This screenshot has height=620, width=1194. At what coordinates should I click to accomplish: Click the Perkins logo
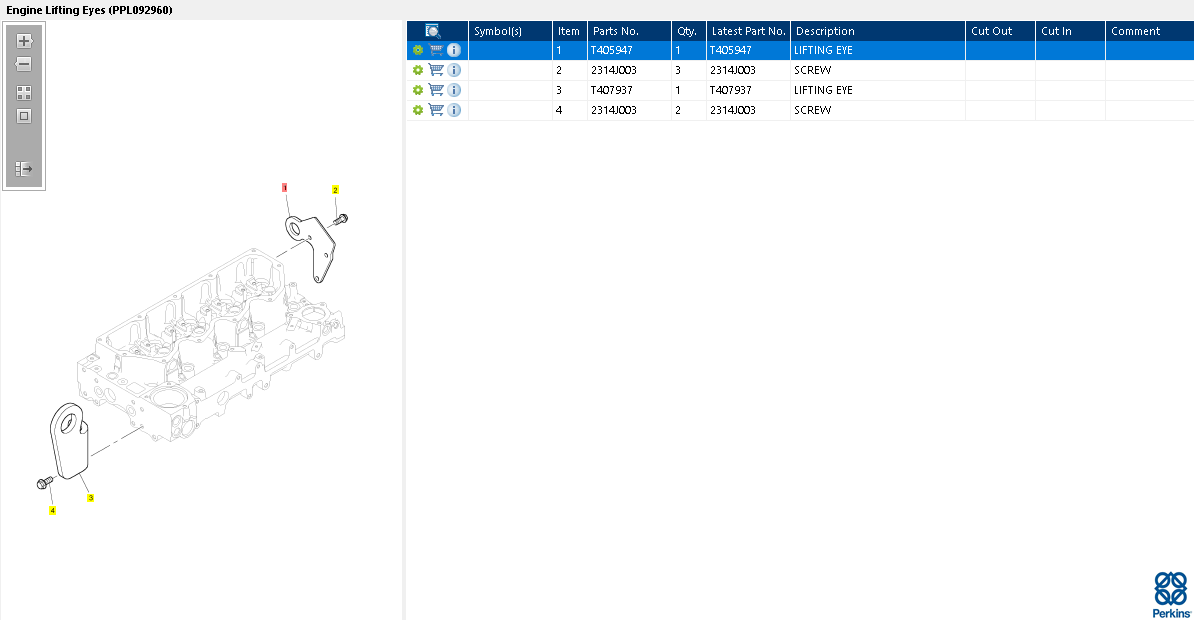1170,595
